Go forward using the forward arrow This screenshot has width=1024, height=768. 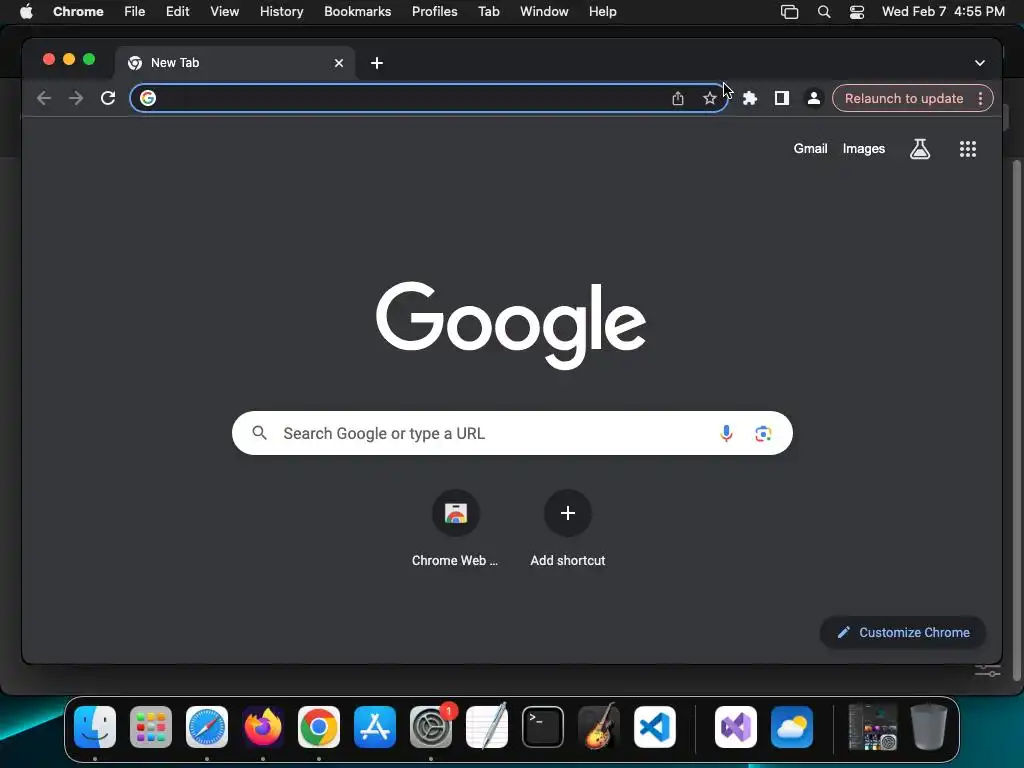click(76, 98)
